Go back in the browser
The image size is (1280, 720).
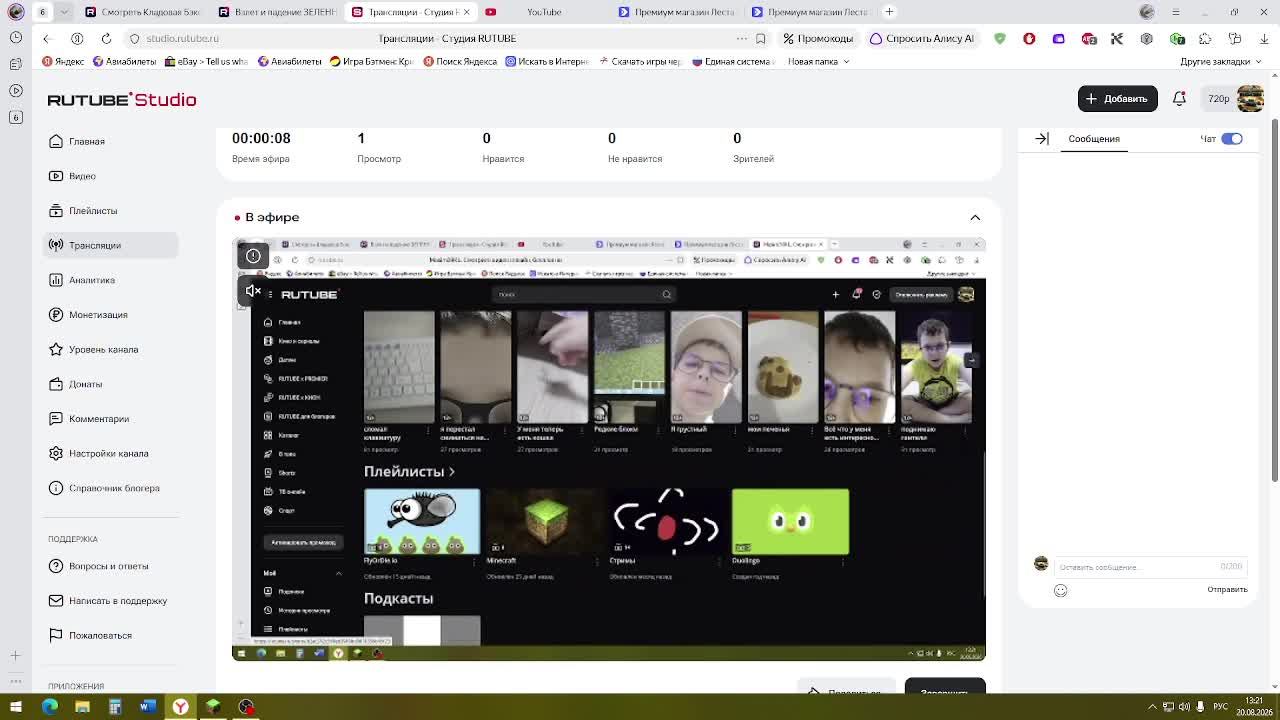point(46,38)
